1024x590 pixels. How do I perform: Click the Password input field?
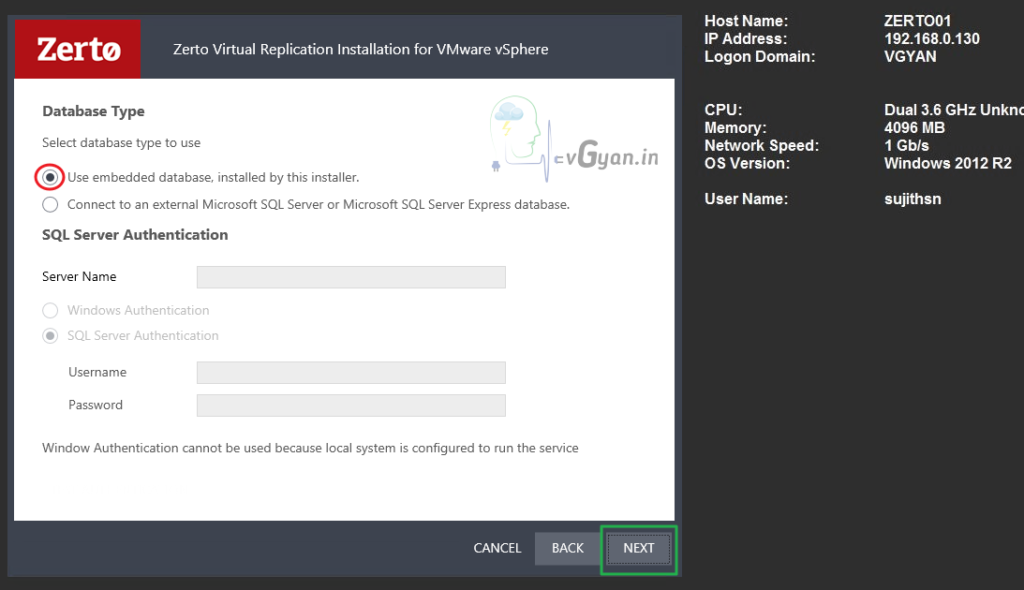click(x=351, y=405)
